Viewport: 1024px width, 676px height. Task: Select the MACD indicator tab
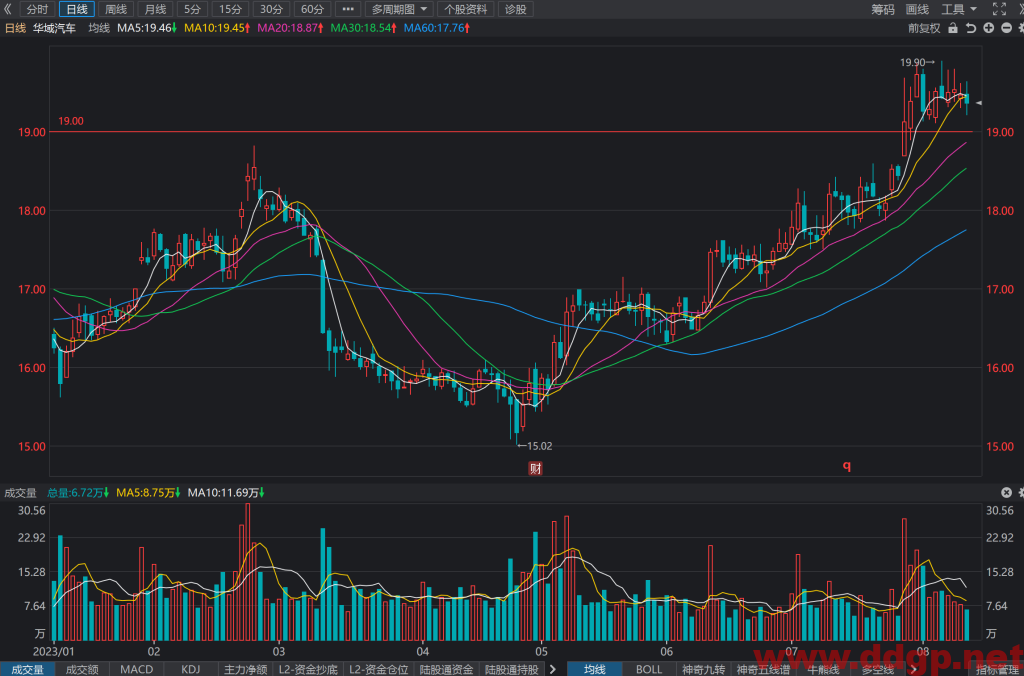click(x=136, y=669)
